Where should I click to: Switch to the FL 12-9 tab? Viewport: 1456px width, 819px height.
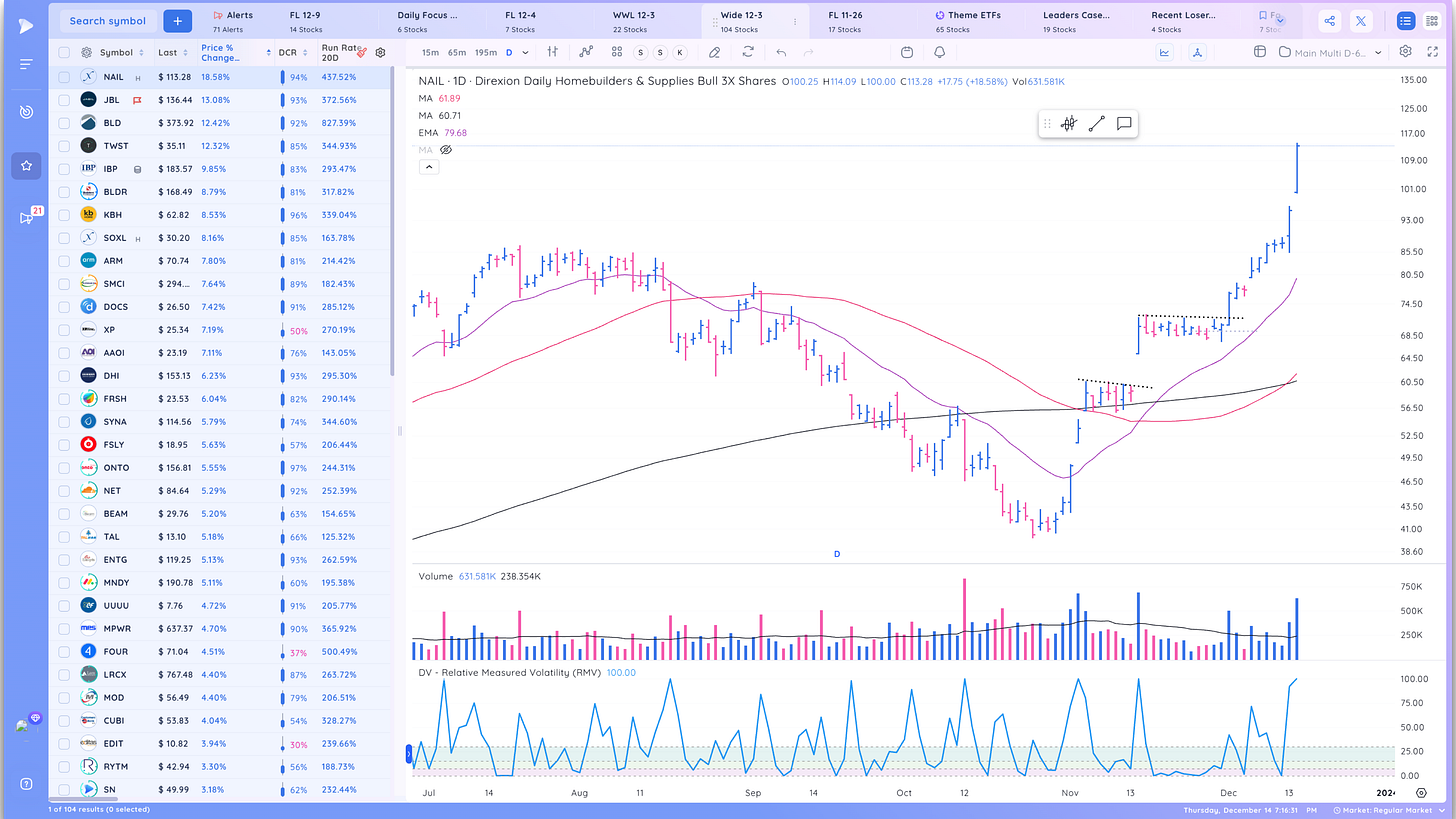click(x=306, y=20)
